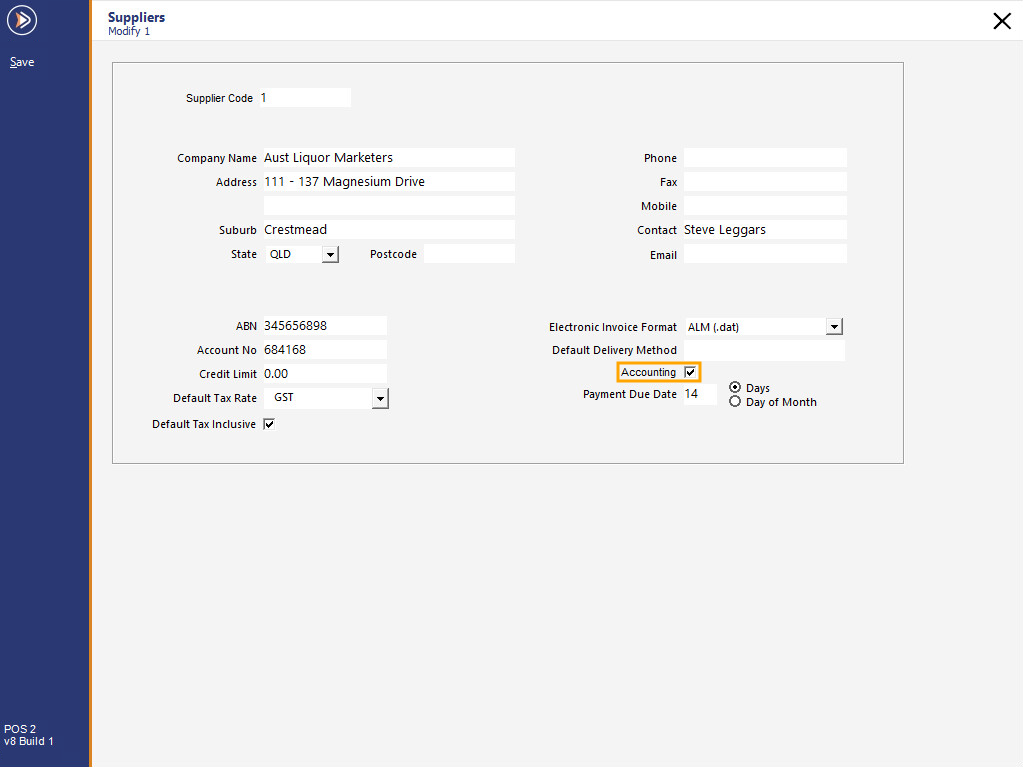Close the Suppliers window

(1002, 20)
